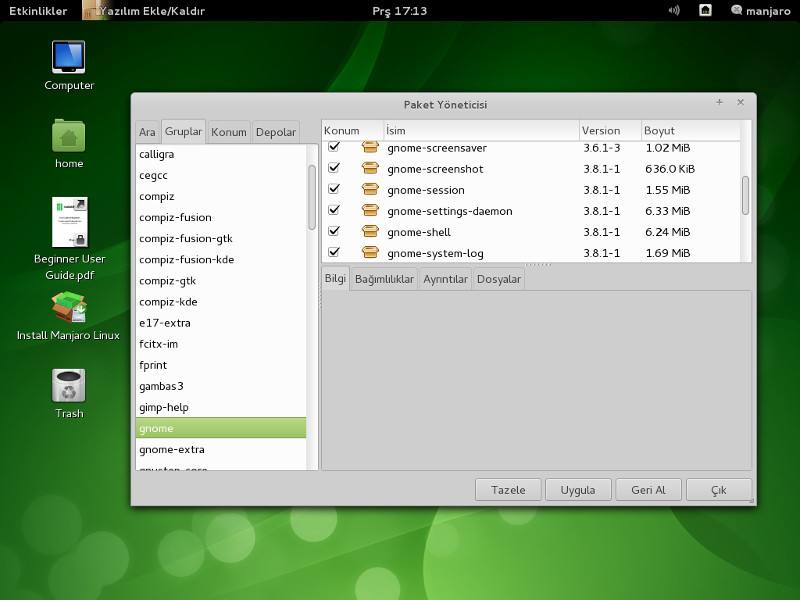
Task: Click the package icon for gnome-settings-daemon
Action: pos(370,210)
